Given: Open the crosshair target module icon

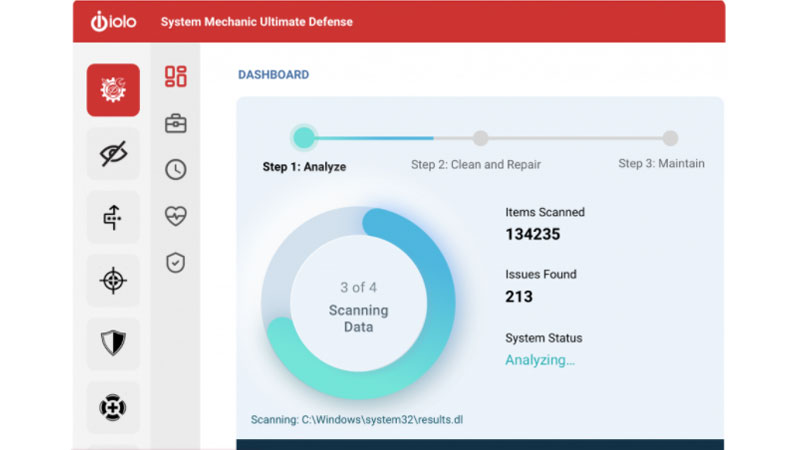Looking at the screenshot, I should (x=113, y=280).
